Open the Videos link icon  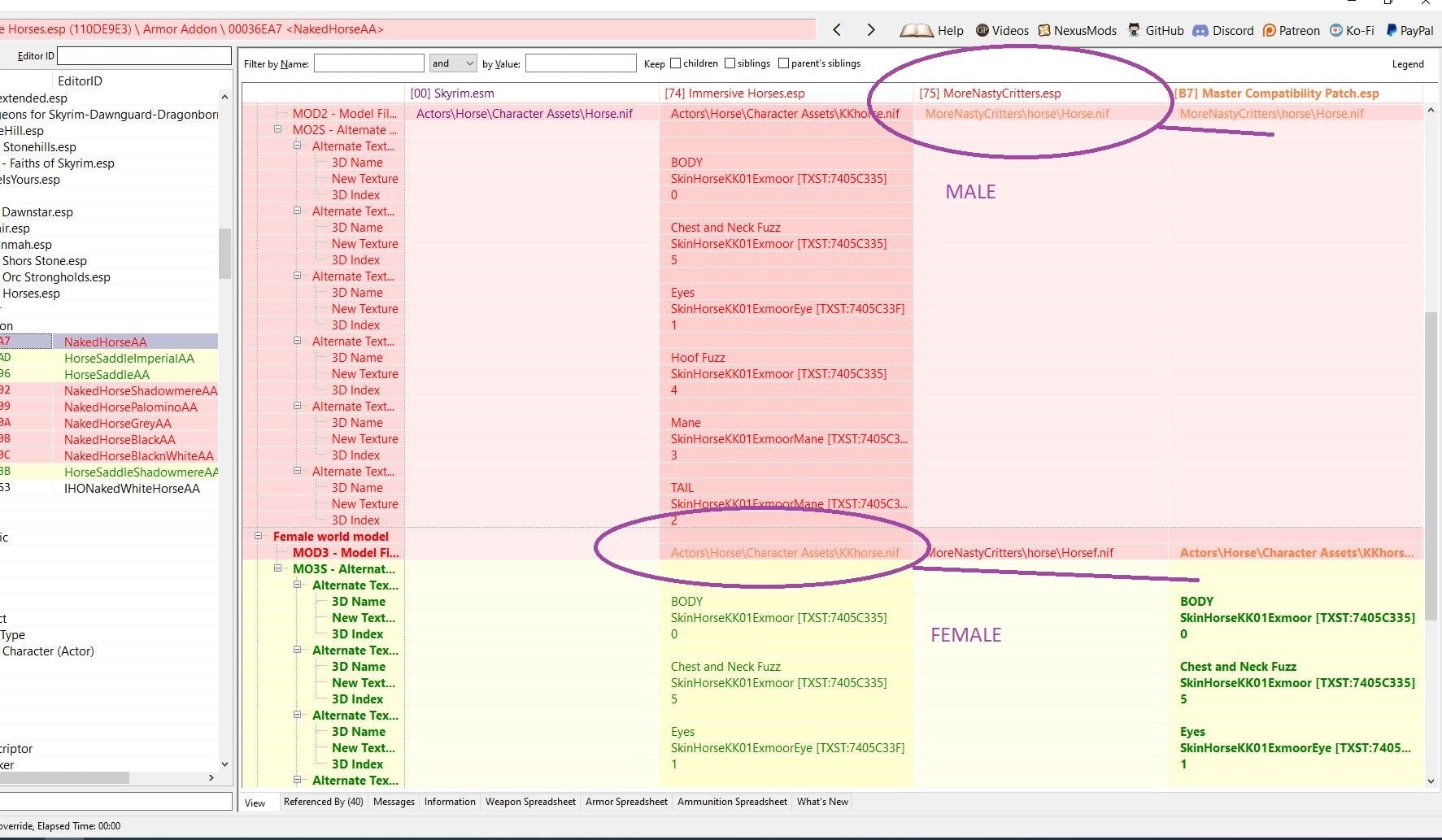tap(982, 30)
